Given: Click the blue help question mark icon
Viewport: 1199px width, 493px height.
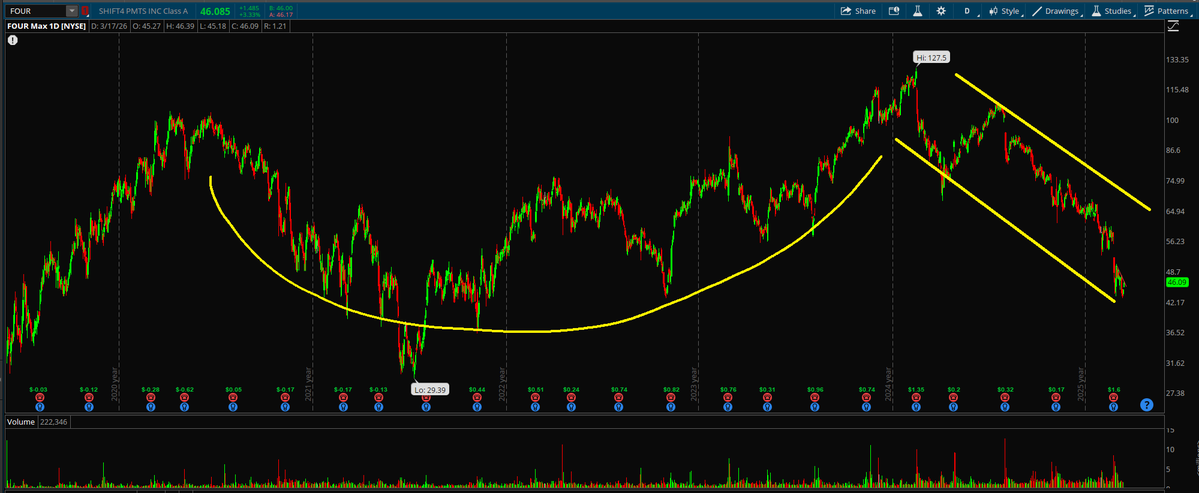Looking at the screenshot, I should 1146,405.
